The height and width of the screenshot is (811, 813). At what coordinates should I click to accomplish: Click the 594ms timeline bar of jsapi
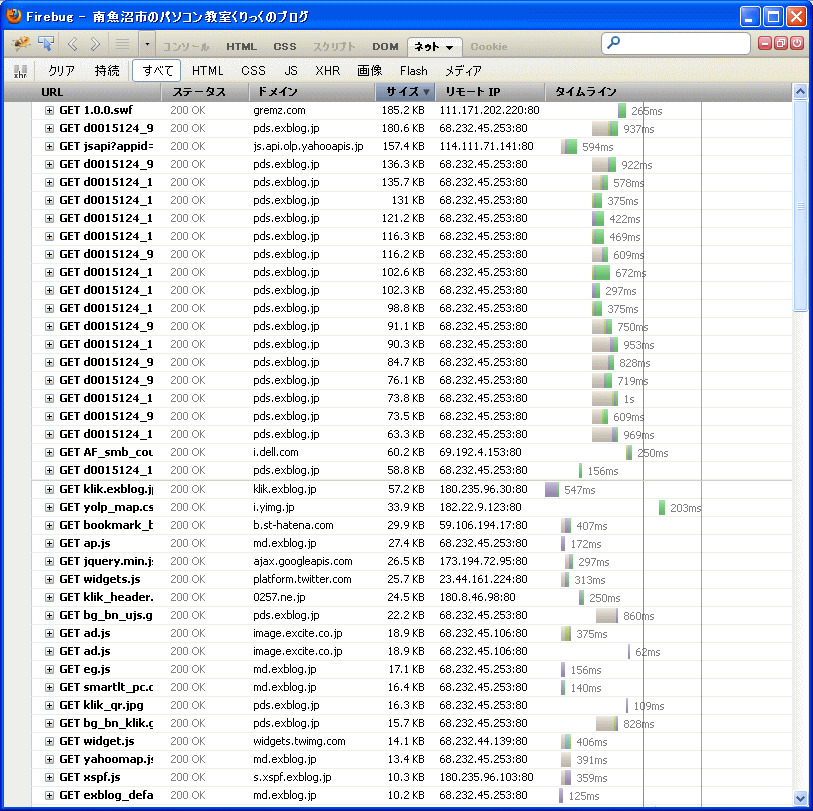[x=569, y=147]
